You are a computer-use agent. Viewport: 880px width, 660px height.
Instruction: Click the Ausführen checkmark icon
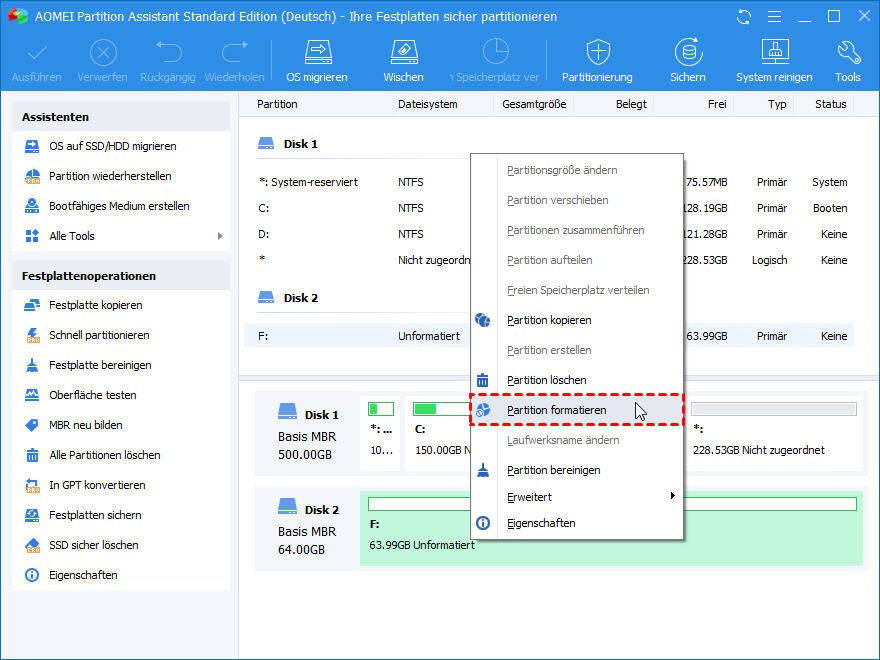(37, 53)
